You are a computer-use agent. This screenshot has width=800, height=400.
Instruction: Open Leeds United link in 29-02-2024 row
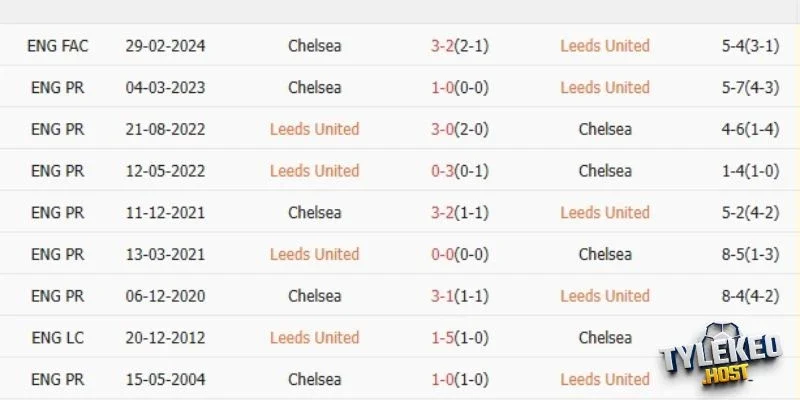(x=605, y=46)
